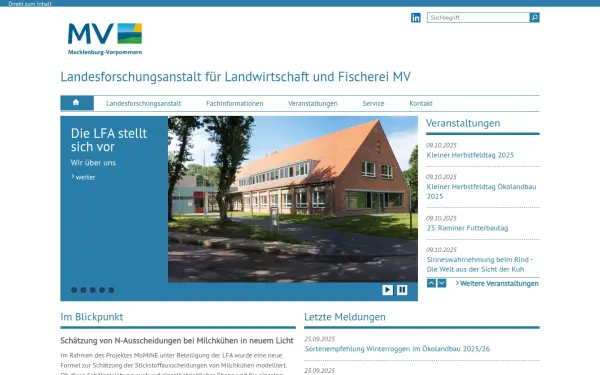Click 'Wir über uns' subtitle text

[93, 163]
